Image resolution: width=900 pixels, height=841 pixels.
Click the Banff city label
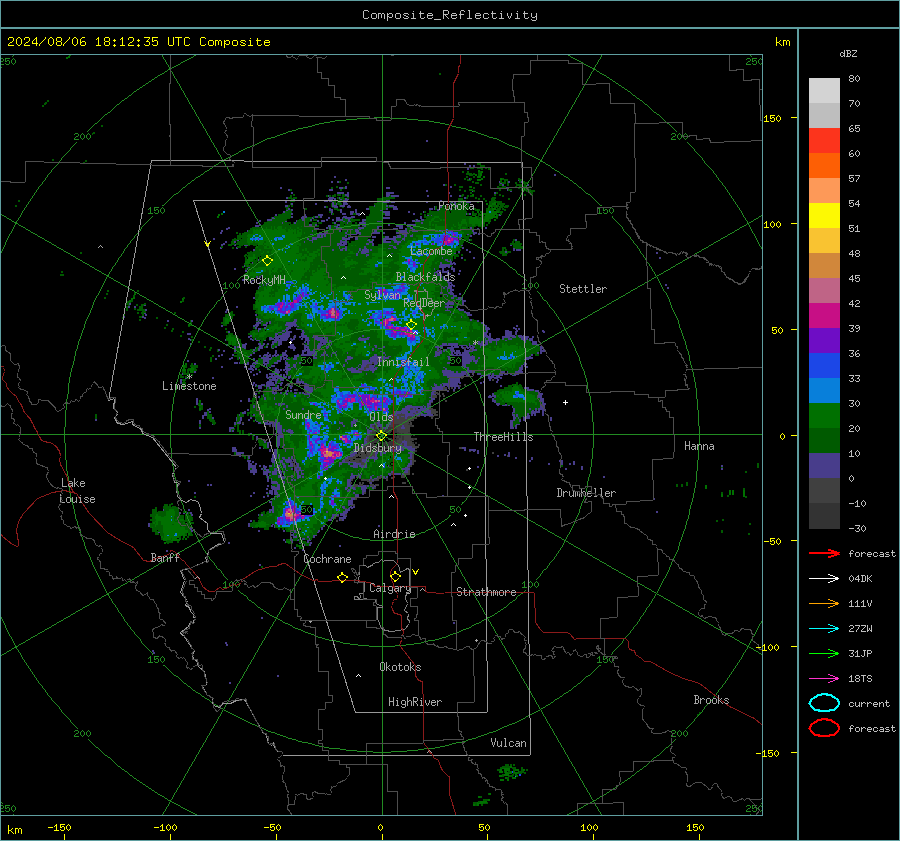pyautogui.click(x=165, y=557)
